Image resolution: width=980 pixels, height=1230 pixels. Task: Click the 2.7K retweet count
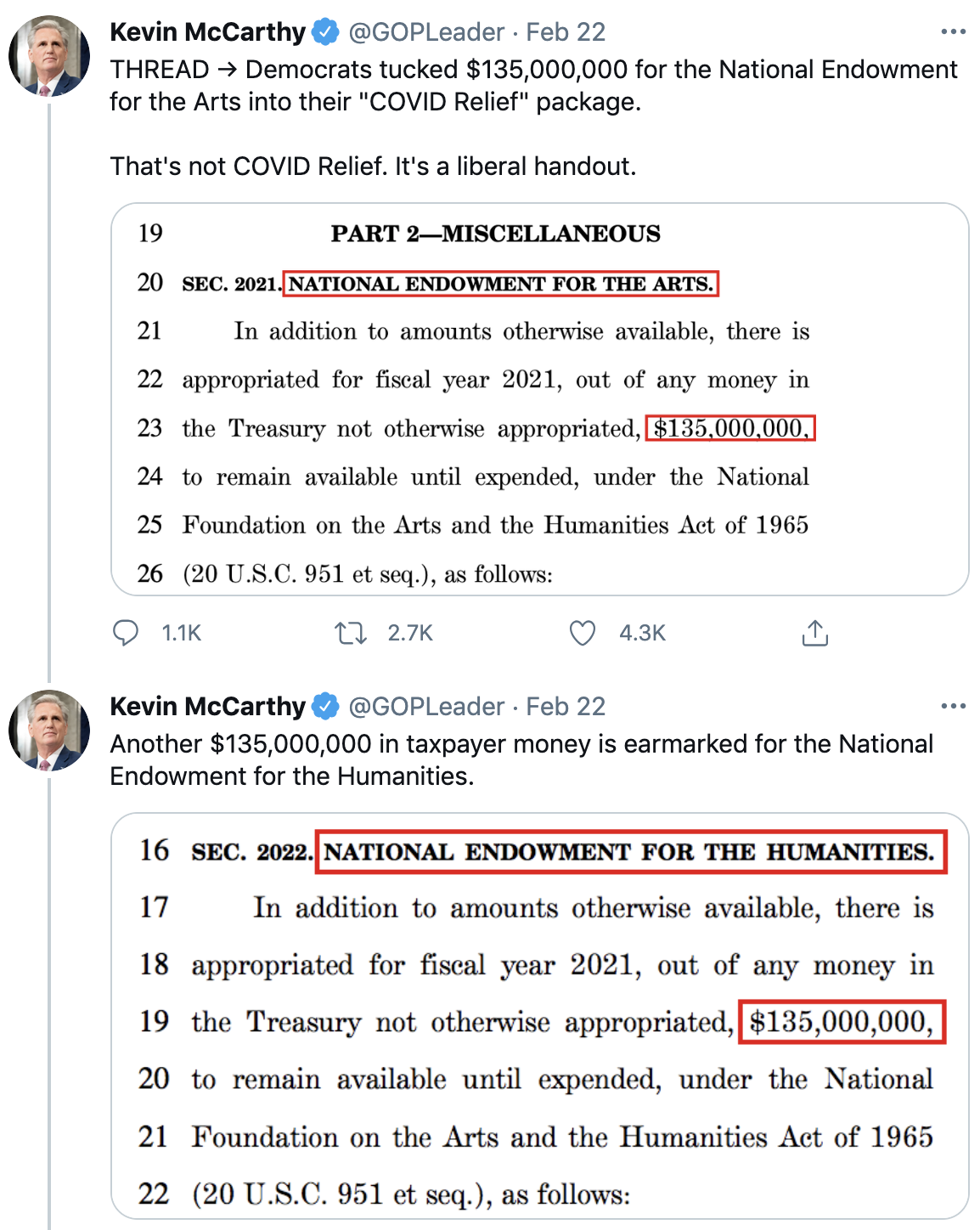[410, 633]
